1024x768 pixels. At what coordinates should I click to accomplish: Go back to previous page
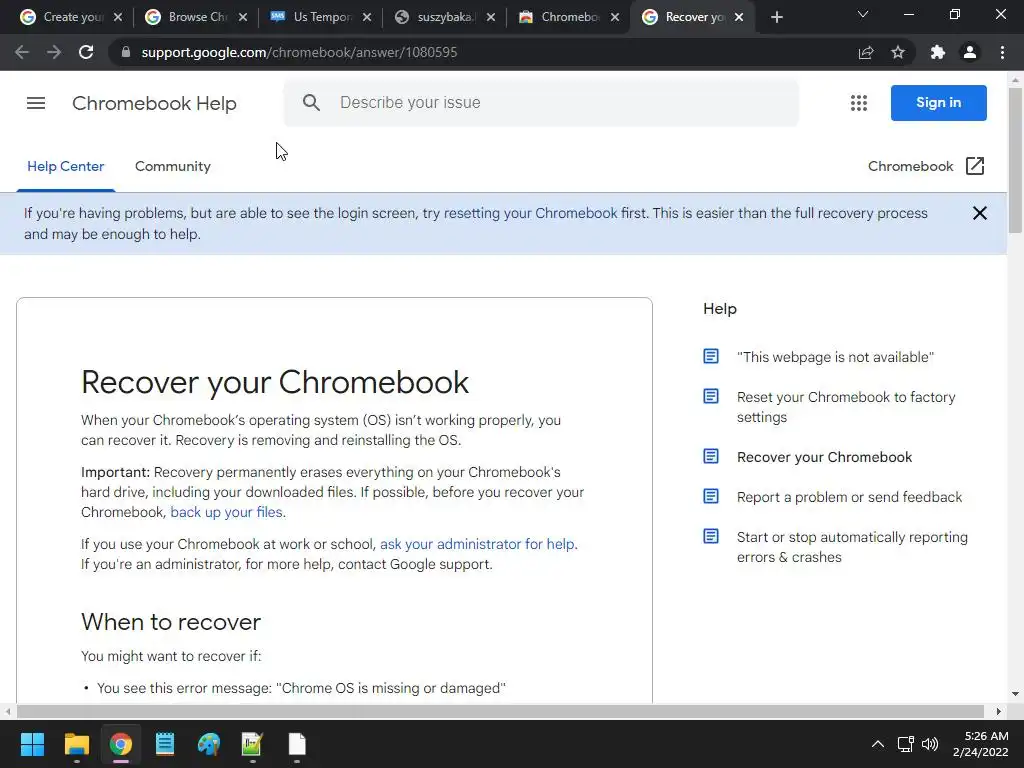pos(22,52)
